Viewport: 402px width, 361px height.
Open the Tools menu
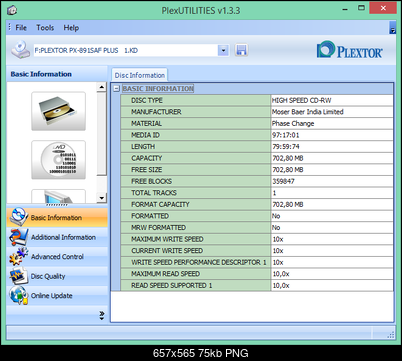coord(45,28)
